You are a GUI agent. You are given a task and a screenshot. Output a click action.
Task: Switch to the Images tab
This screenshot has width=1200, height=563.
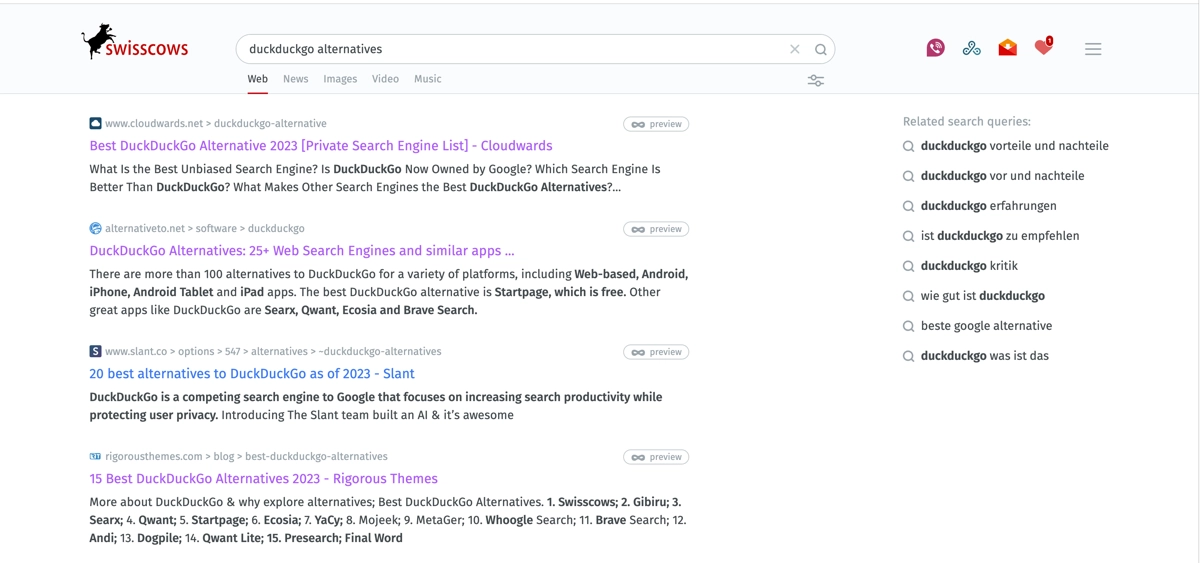click(340, 79)
